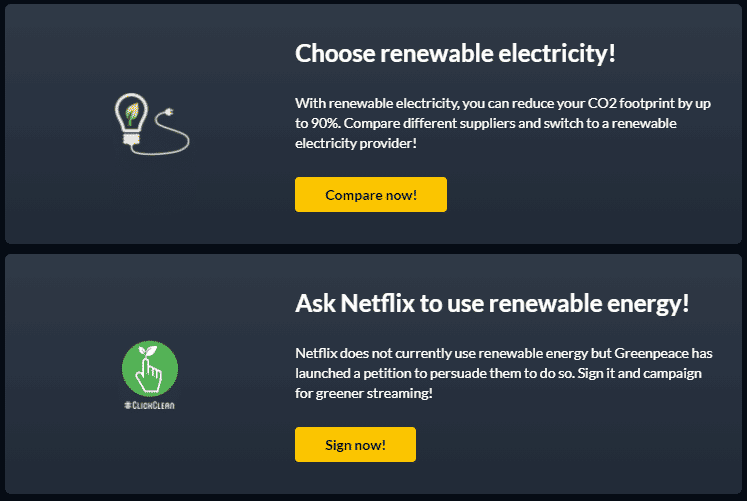This screenshot has width=747, height=501.
Task: Click the screw base of the light bulb
Action: click(x=131, y=140)
